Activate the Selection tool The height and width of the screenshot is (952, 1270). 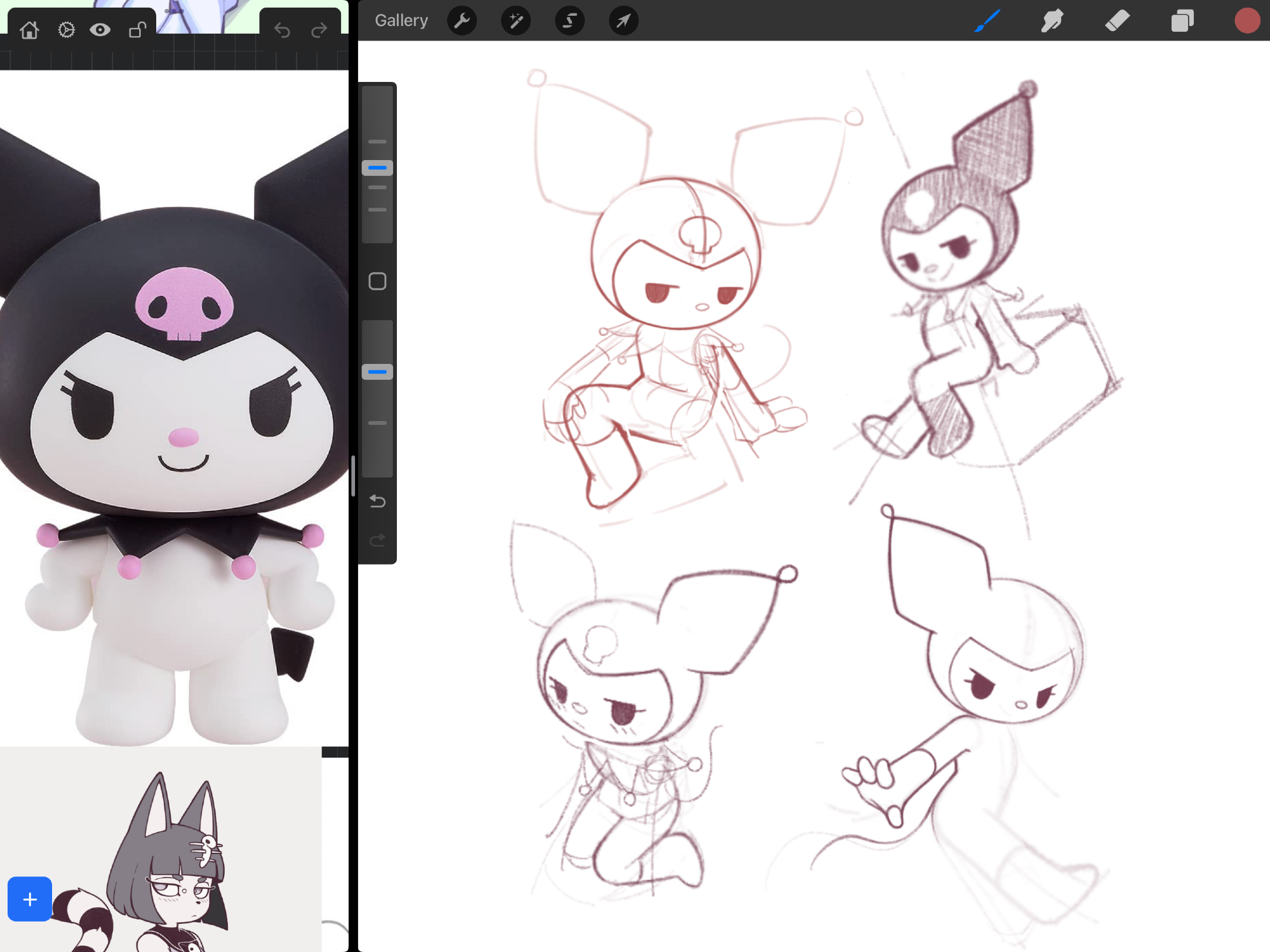click(570, 21)
